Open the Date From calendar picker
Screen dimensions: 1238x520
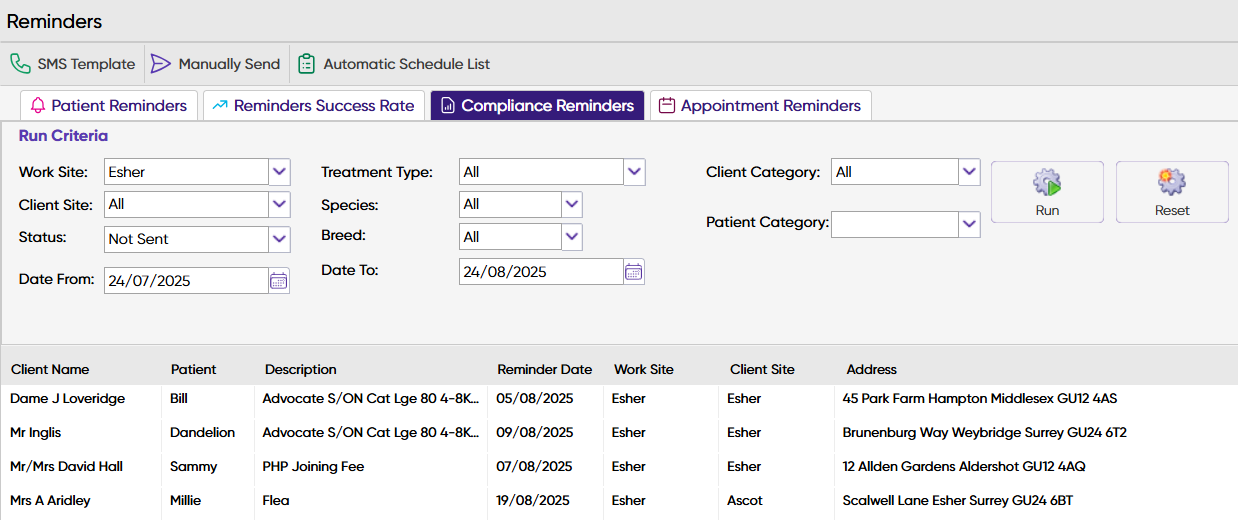279,281
